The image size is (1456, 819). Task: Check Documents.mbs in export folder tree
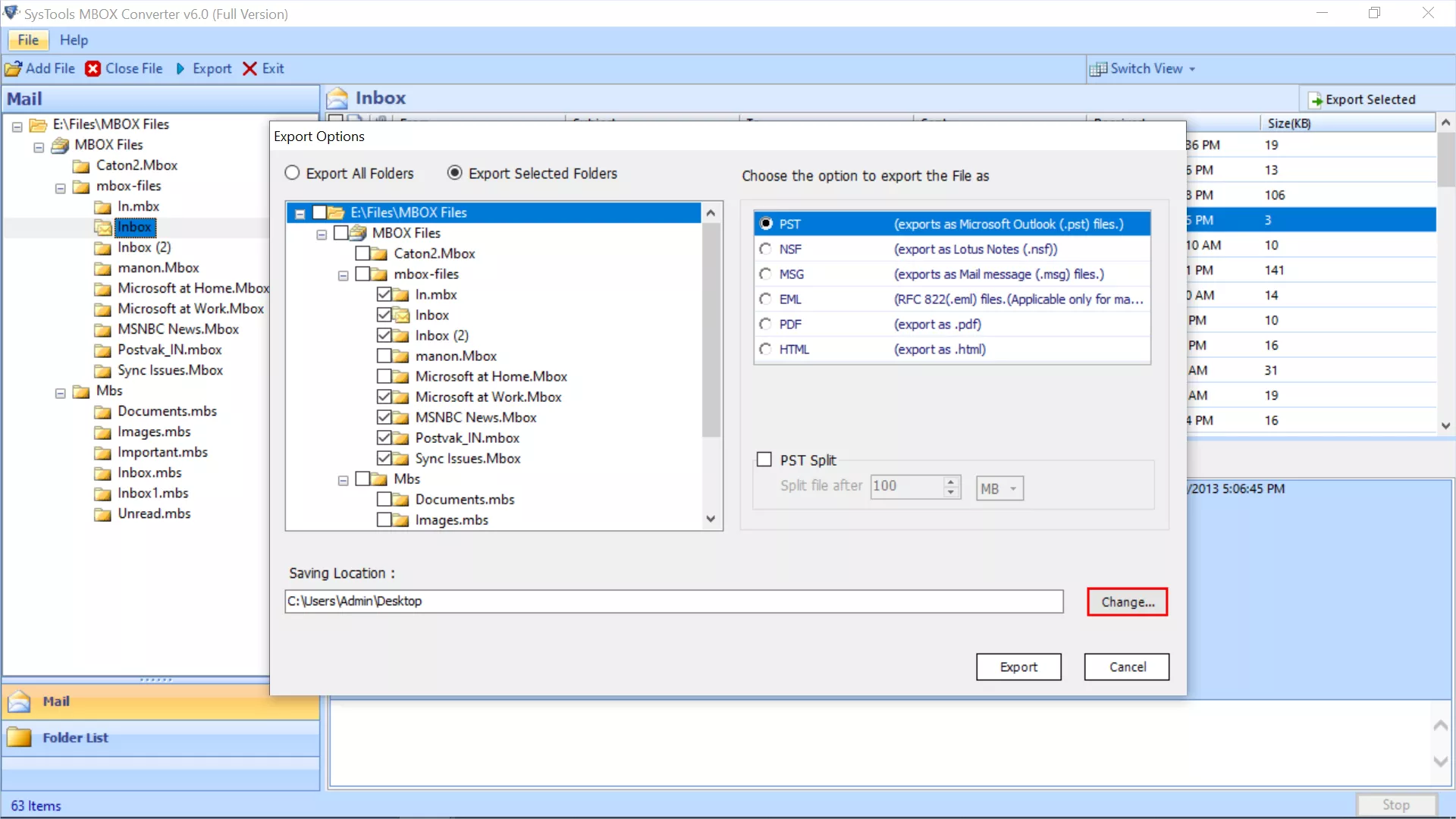(x=384, y=499)
